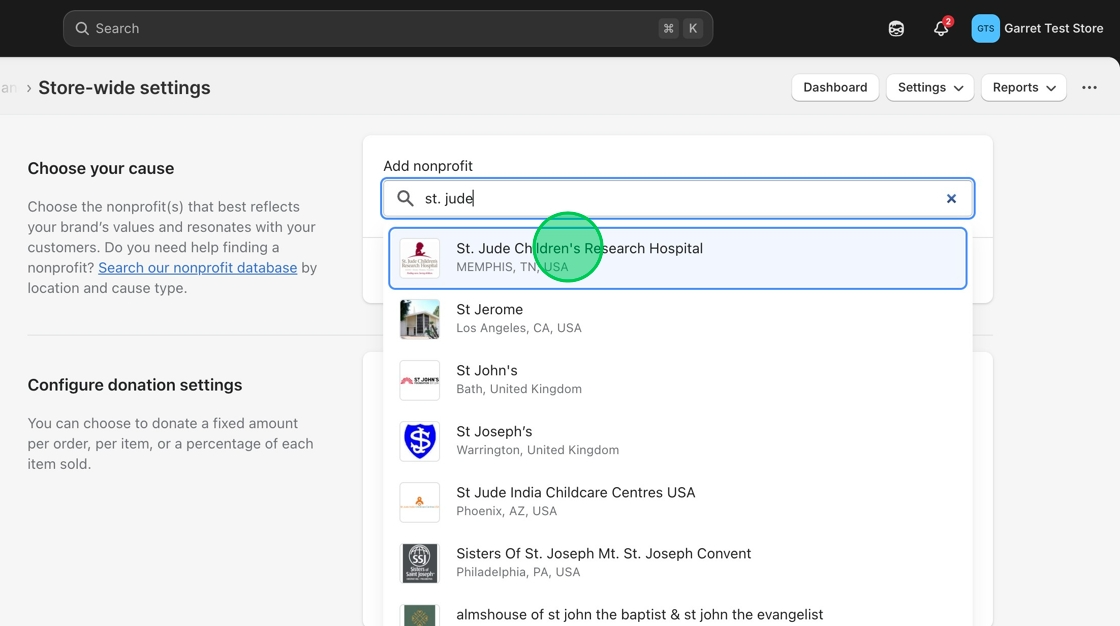
Task: Click the St. Jude hospital logo thumbnail
Action: coord(419,259)
